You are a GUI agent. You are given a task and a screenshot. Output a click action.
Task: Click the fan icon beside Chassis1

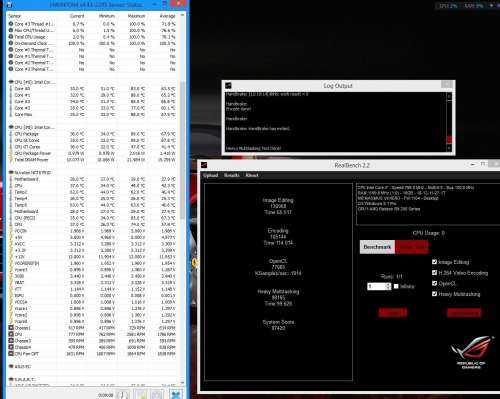pyautogui.click(x=11, y=328)
